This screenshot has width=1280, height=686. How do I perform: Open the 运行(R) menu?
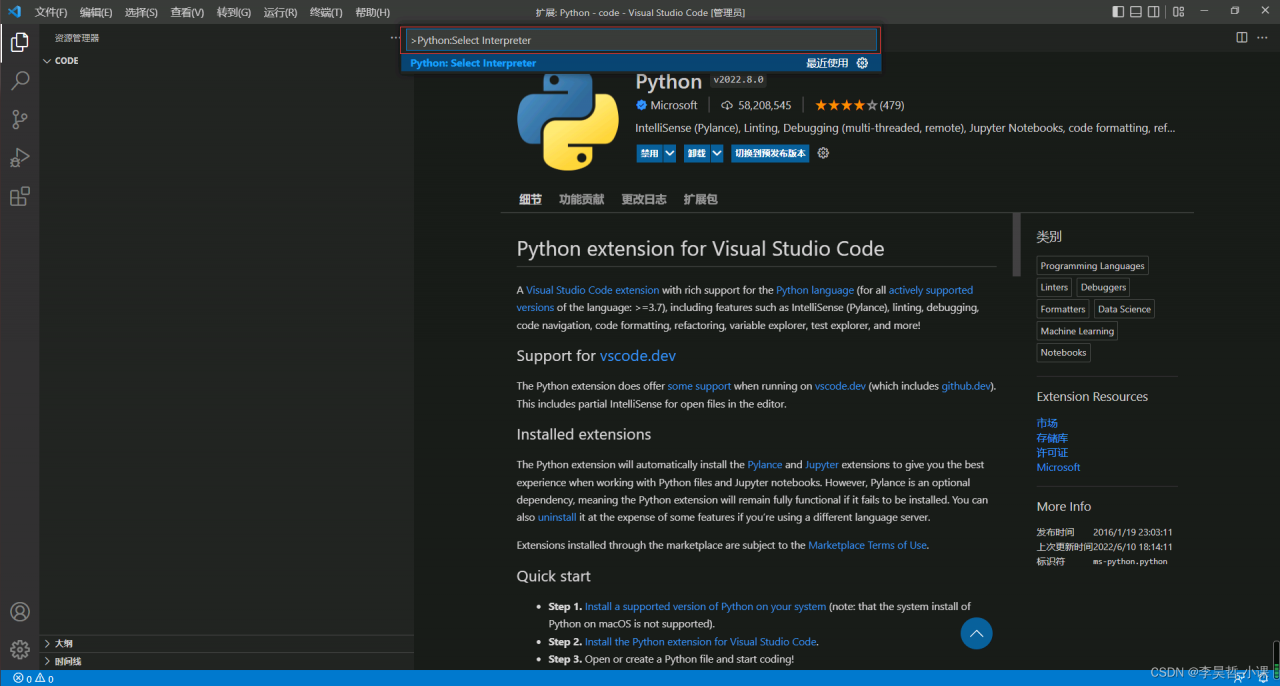coord(280,12)
